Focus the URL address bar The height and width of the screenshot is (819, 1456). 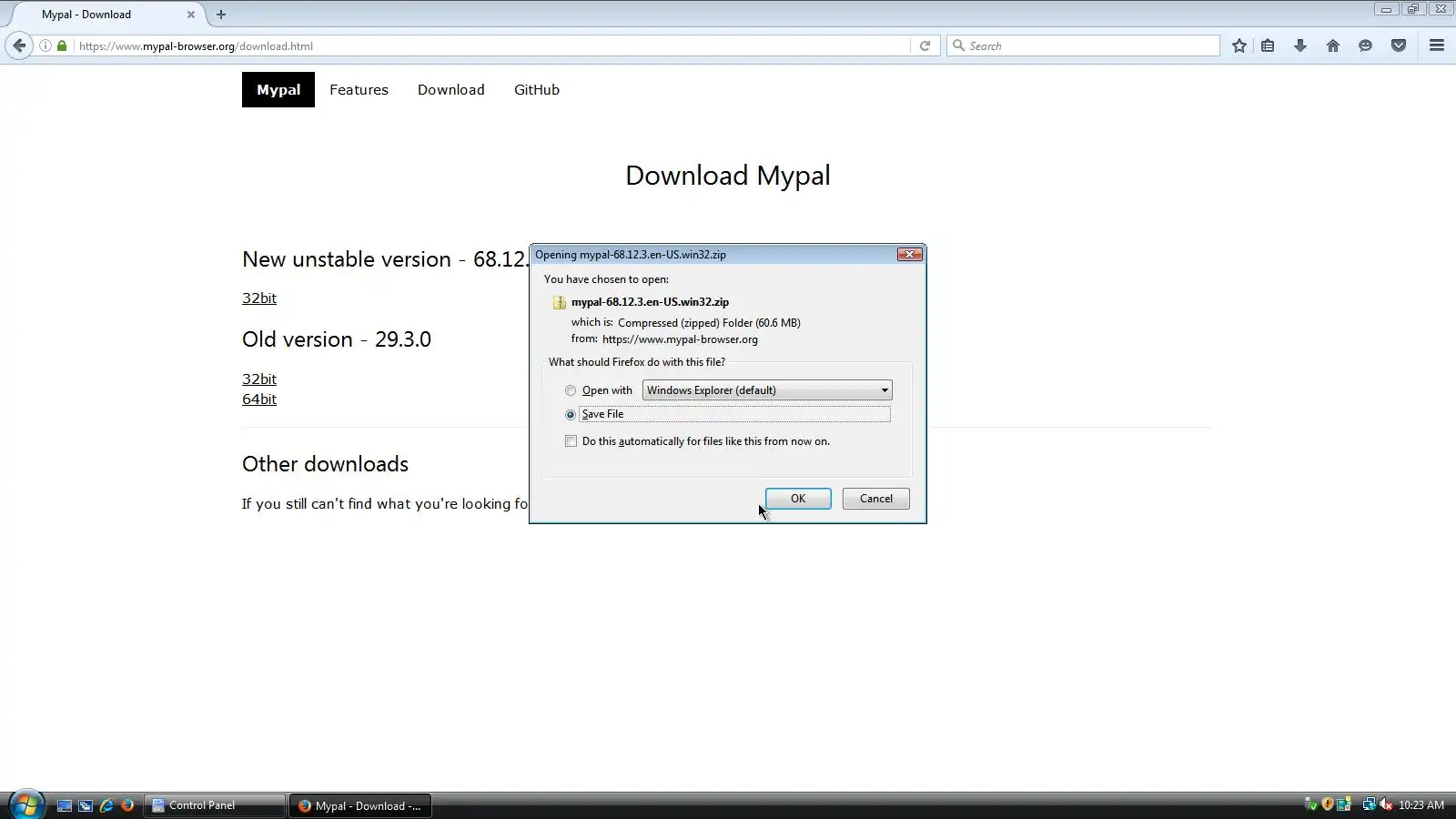click(x=491, y=45)
